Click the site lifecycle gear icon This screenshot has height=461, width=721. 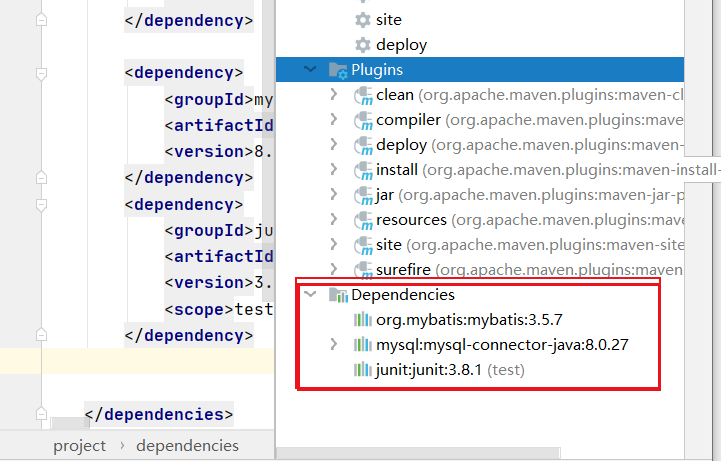tap(363, 20)
